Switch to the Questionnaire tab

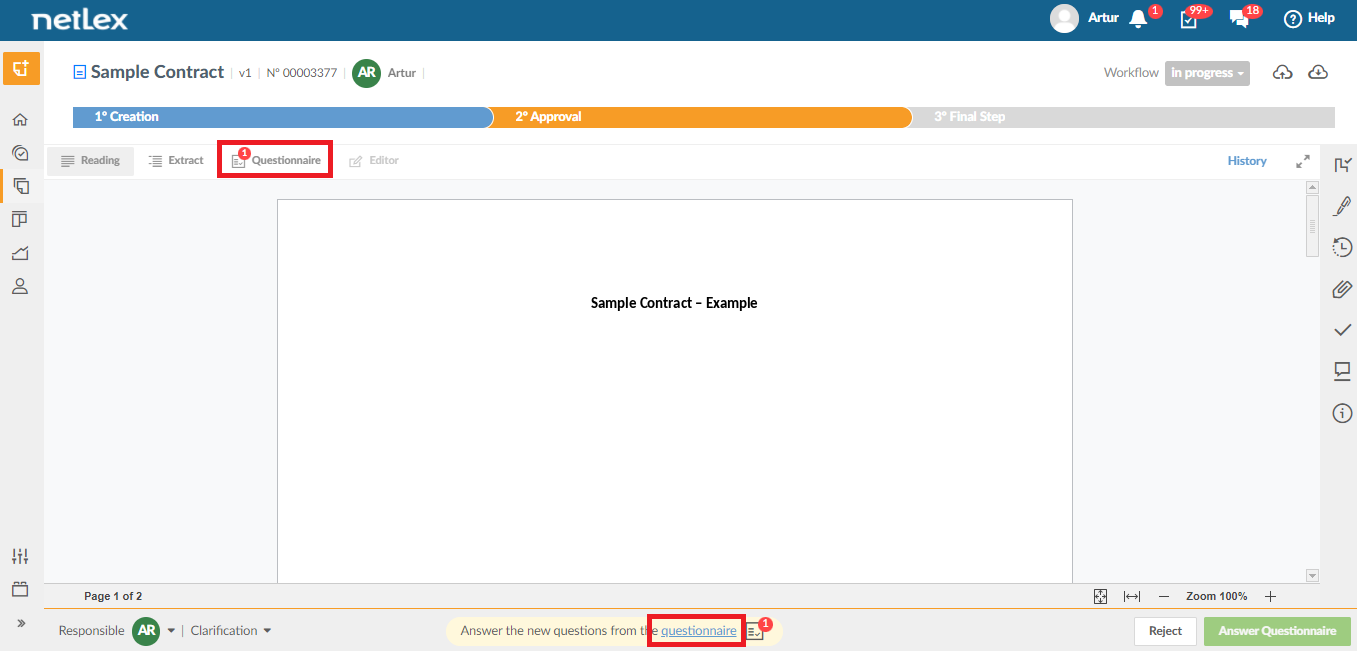[x=276, y=161]
